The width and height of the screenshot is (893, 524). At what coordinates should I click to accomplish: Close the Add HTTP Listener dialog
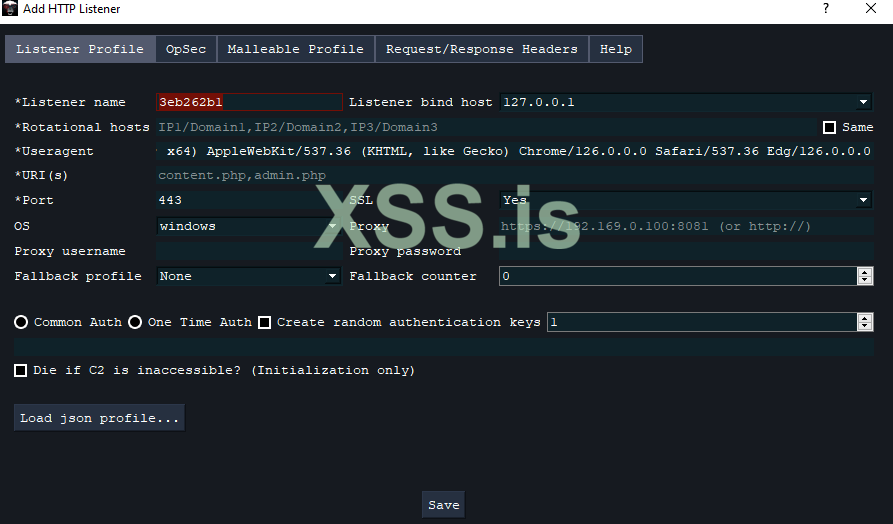(871, 9)
